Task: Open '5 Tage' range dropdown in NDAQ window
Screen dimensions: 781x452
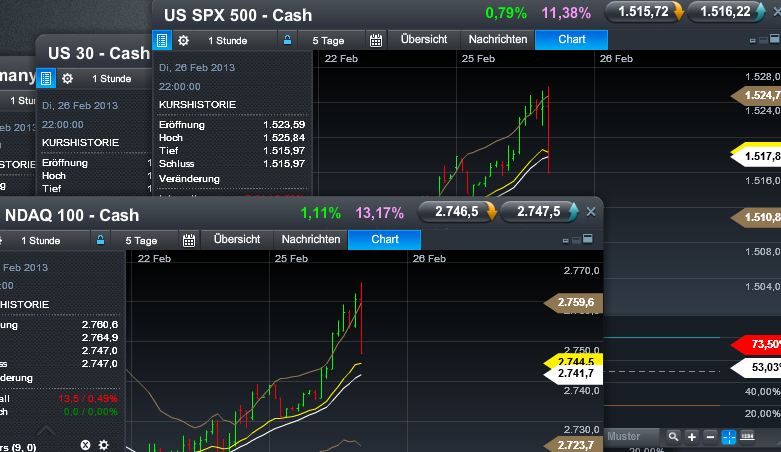Action: (141, 241)
